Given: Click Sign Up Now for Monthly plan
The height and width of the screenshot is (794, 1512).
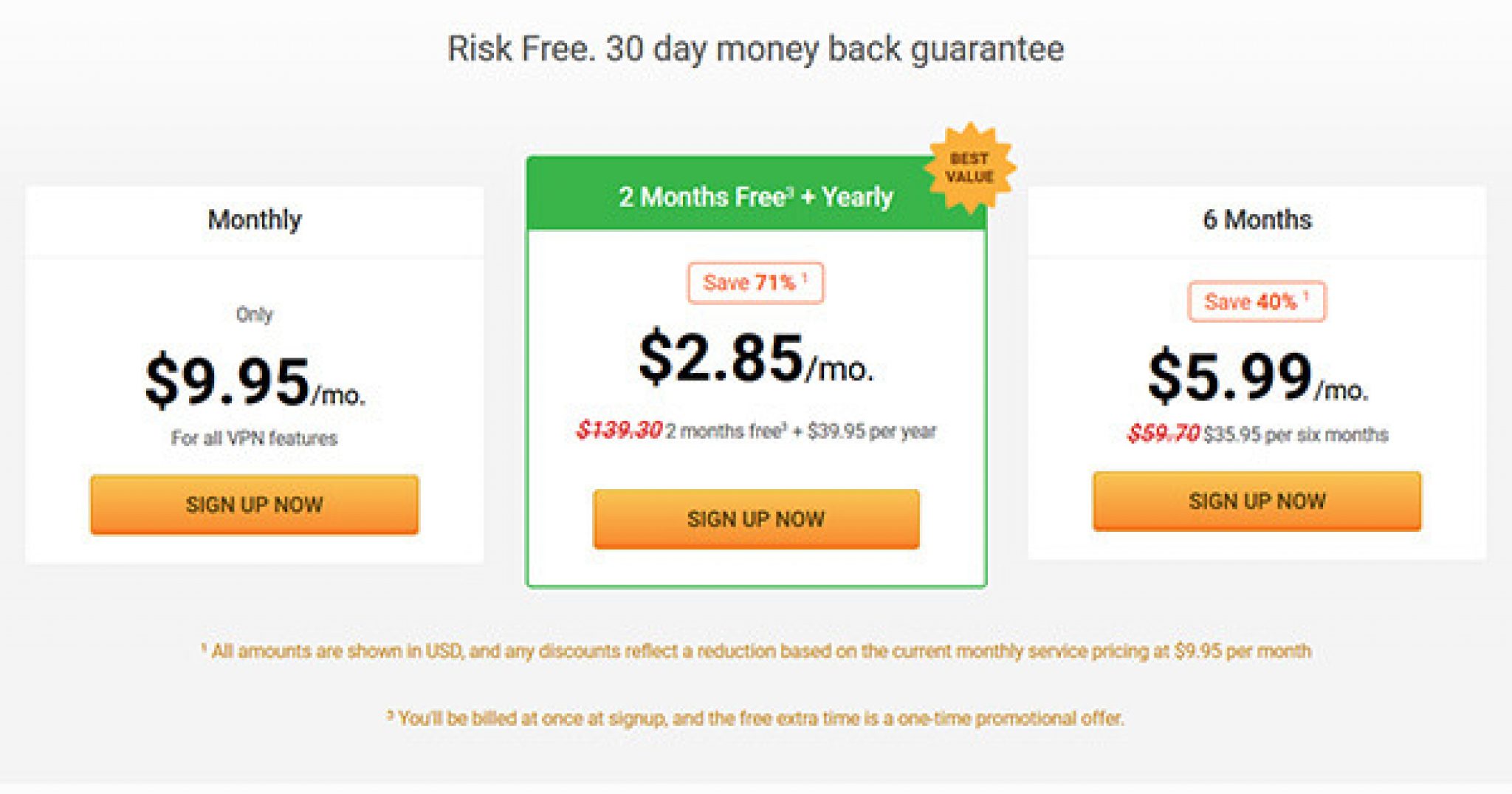Looking at the screenshot, I should click(254, 504).
